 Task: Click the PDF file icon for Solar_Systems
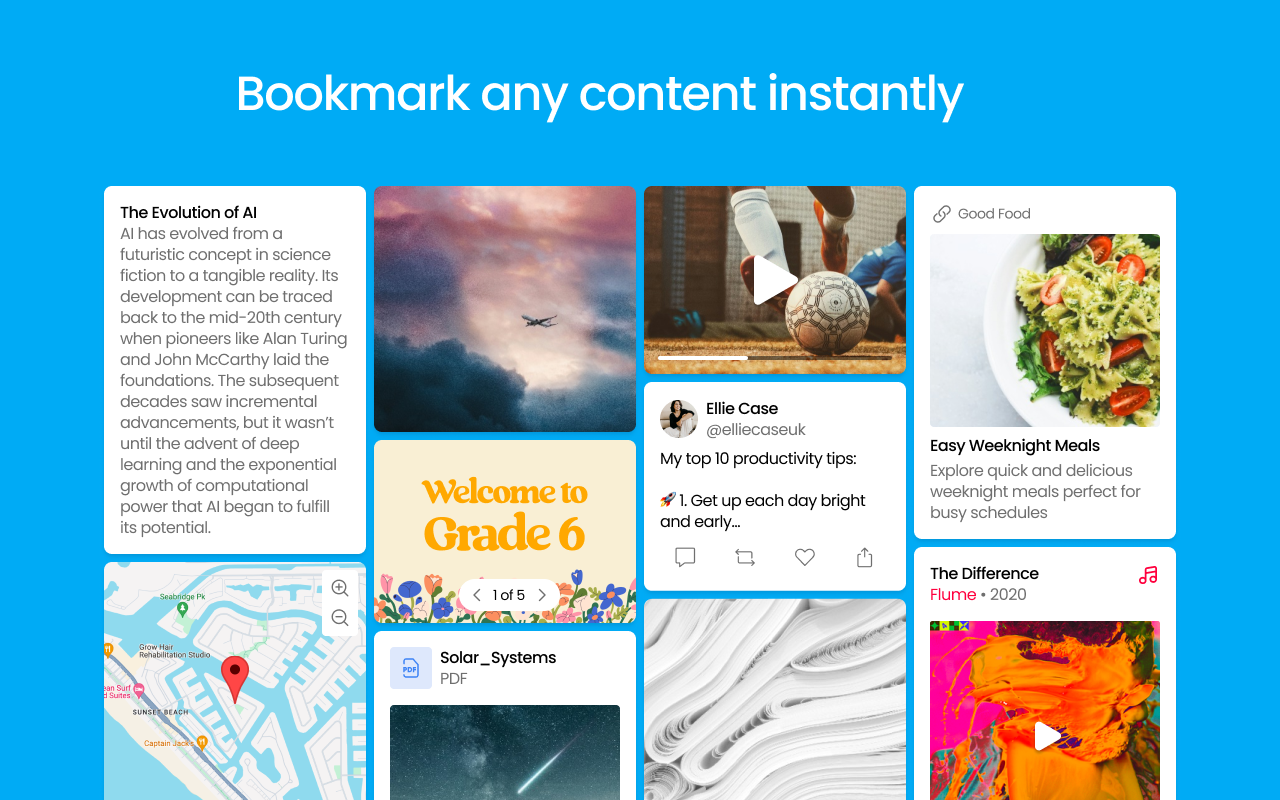coord(411,668)
